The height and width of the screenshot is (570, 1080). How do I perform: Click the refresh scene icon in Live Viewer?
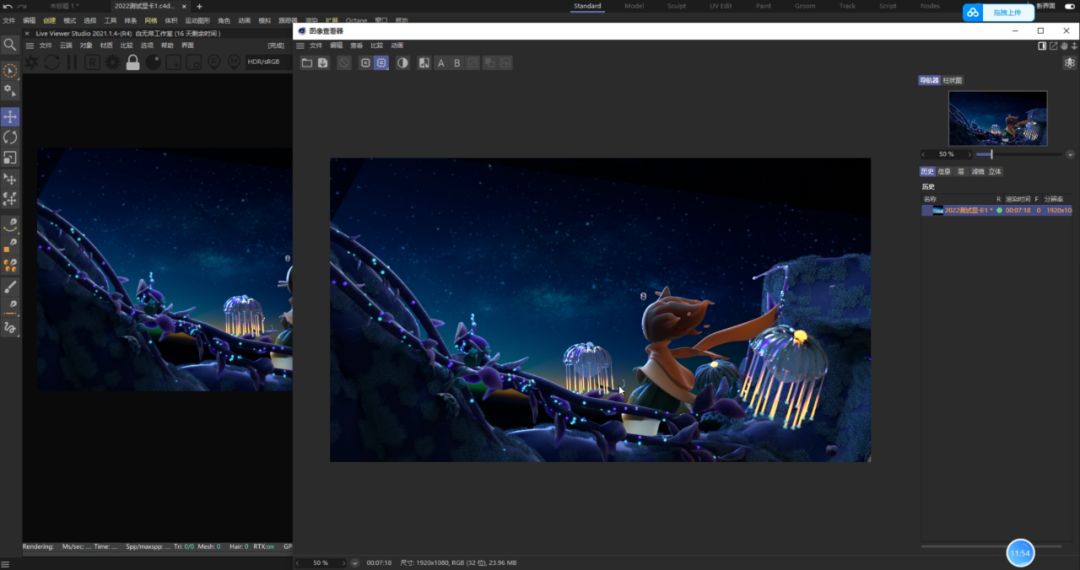pos(52,63)
